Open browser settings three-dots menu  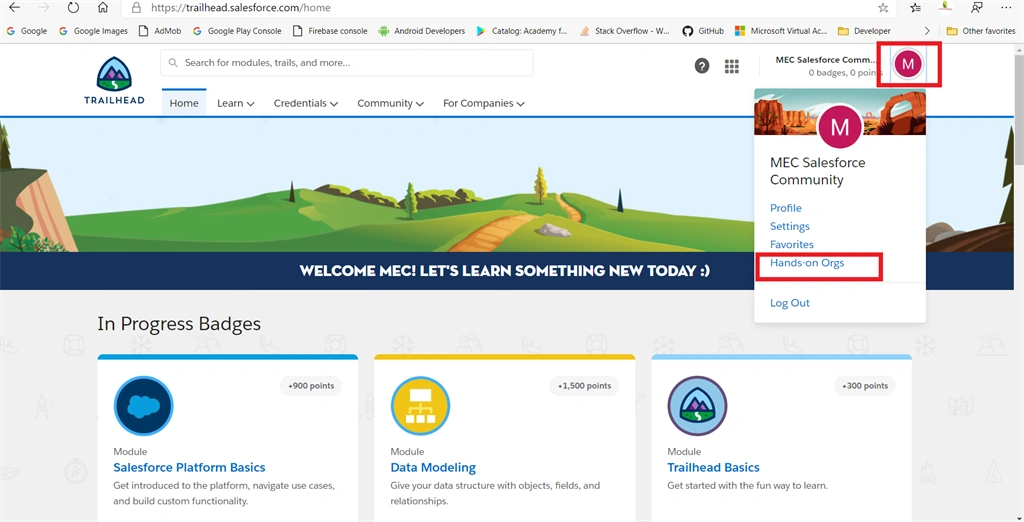point(1006,8)
